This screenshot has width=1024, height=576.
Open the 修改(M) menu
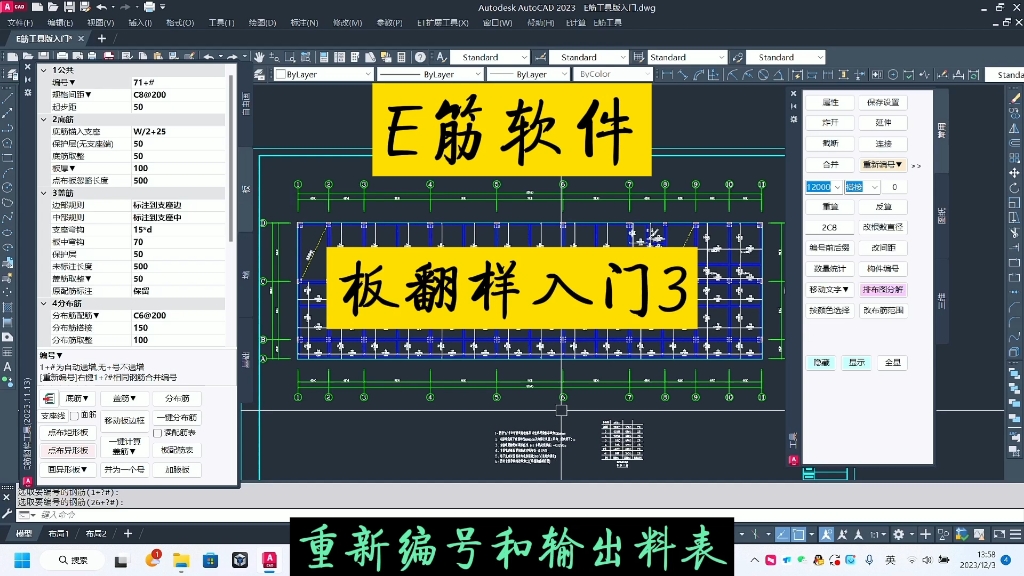[x=347, y=23]
